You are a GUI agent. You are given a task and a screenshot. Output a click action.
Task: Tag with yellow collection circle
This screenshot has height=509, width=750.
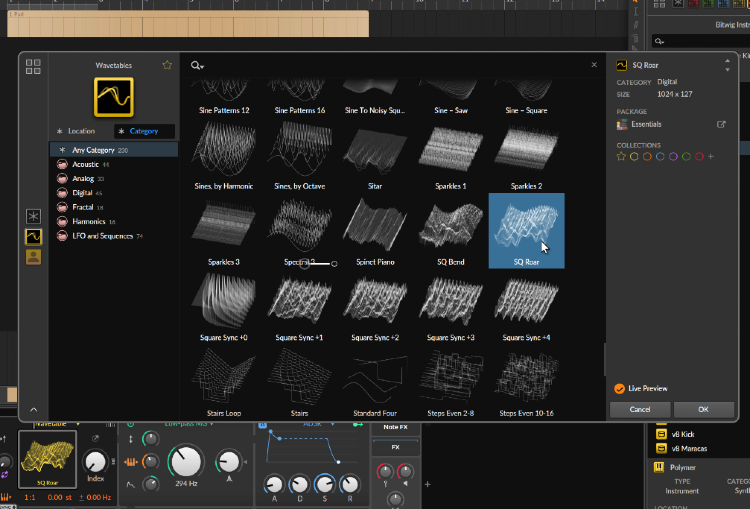tap(634, 156)
